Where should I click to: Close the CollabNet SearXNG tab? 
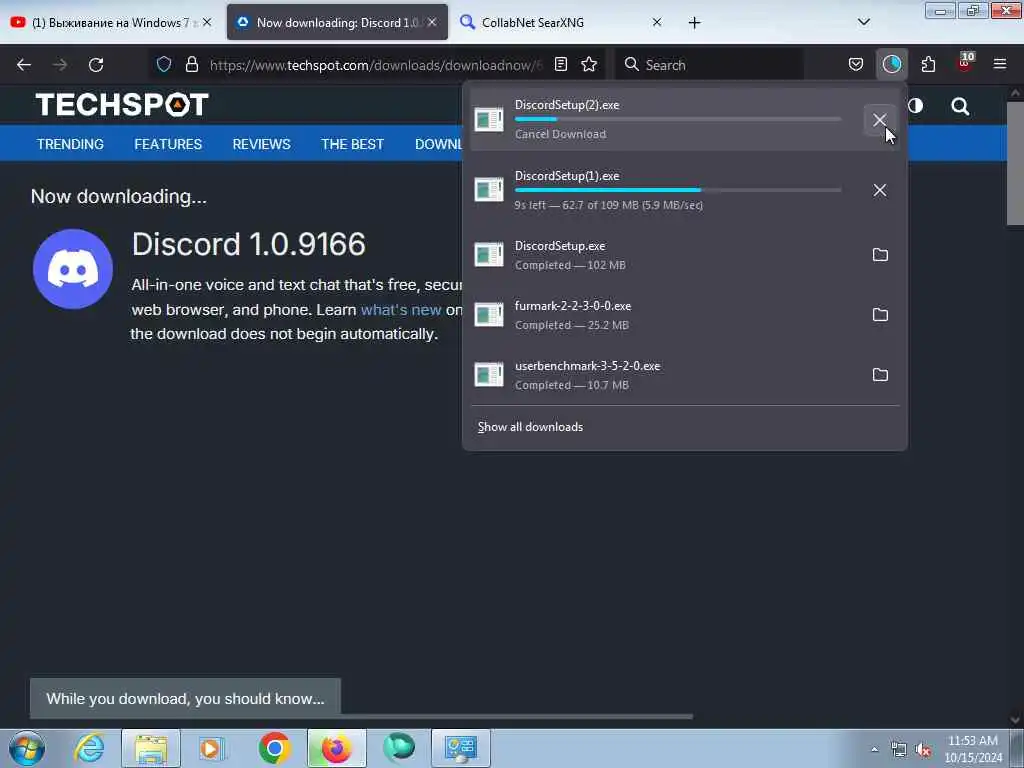click(x=657, y=22)
